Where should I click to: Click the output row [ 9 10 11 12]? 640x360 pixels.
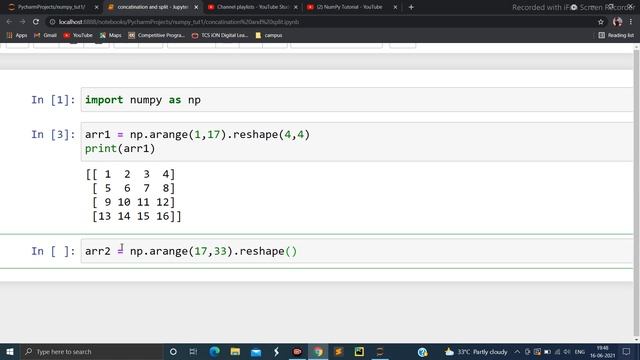click(133, 202)
